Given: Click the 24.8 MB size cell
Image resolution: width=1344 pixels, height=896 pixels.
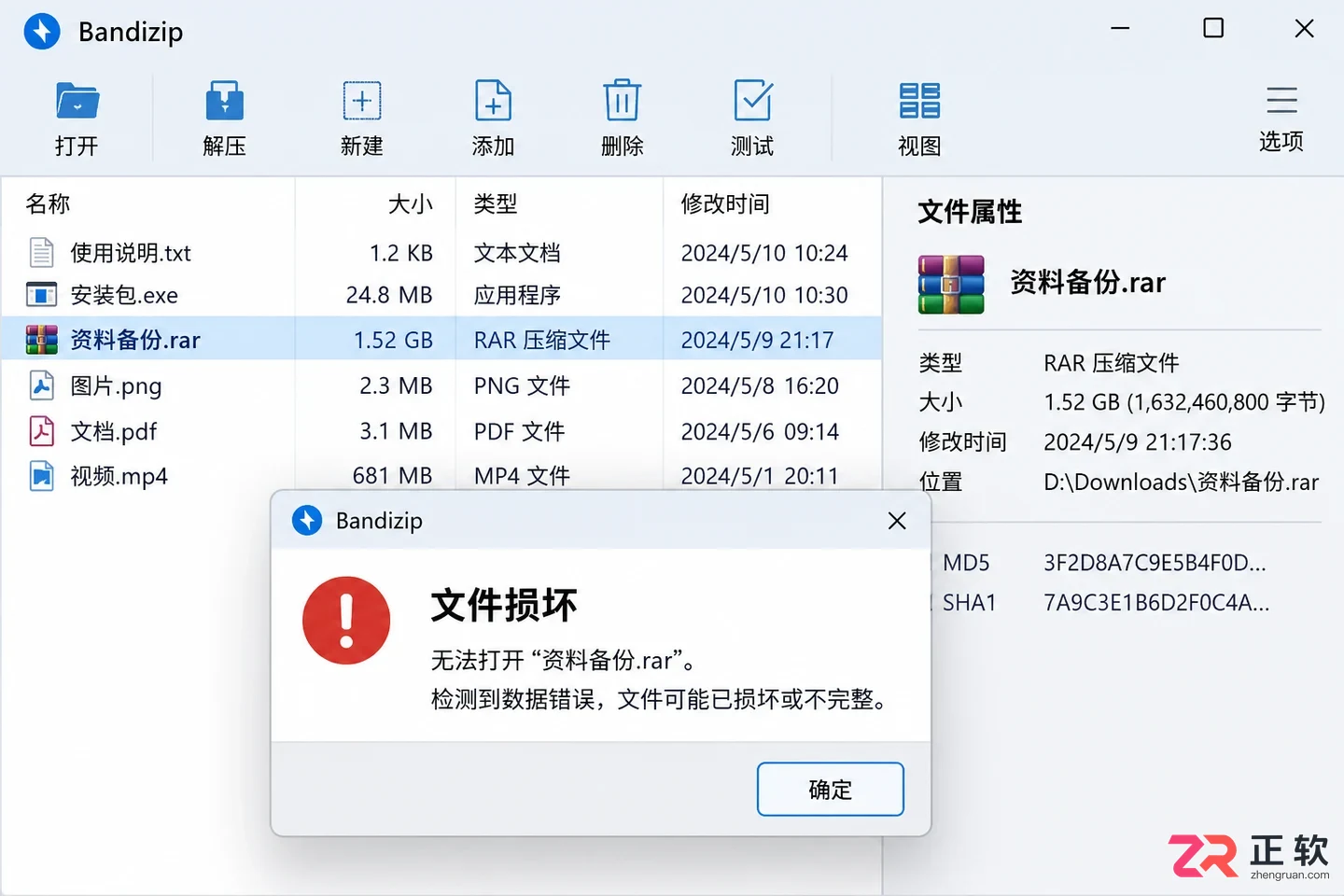Looking at the screenshot, I should 389,296.
